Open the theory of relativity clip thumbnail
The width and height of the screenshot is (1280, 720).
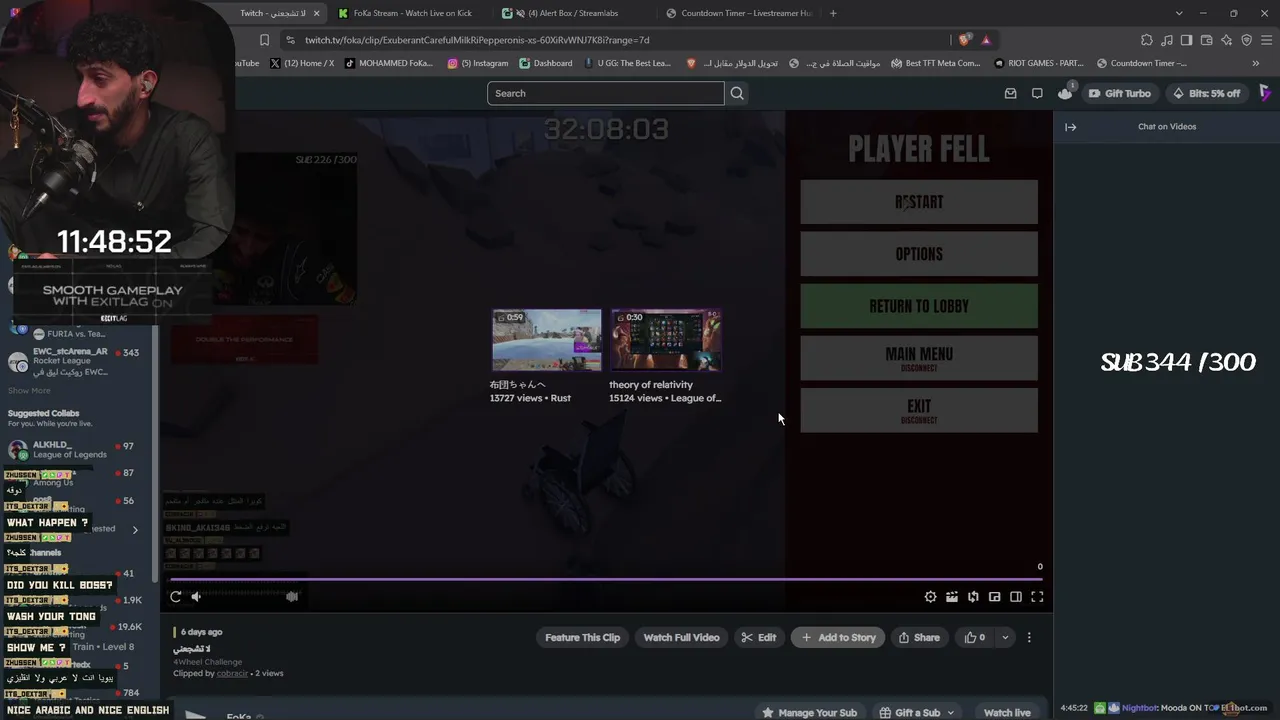click(x=666, y=340)
